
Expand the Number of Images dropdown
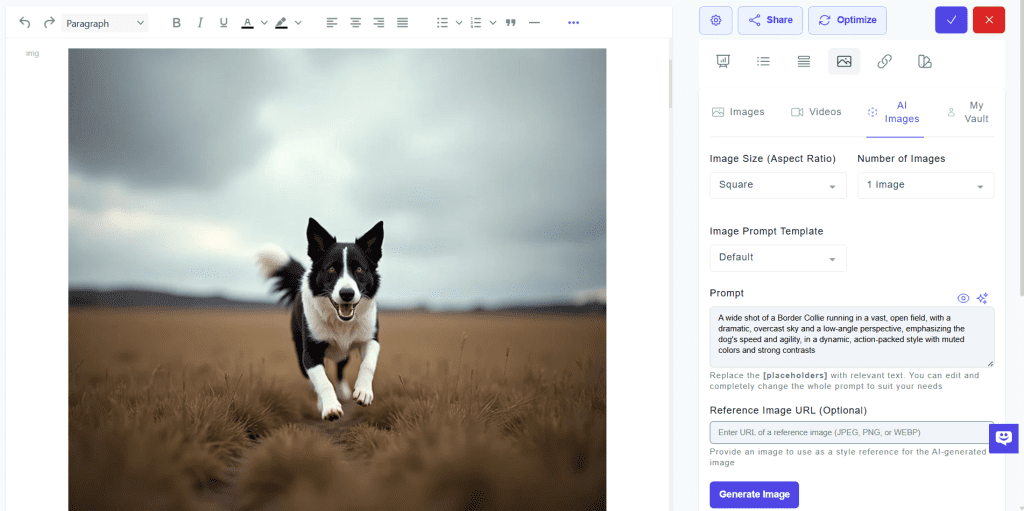(x=925, y=185)
